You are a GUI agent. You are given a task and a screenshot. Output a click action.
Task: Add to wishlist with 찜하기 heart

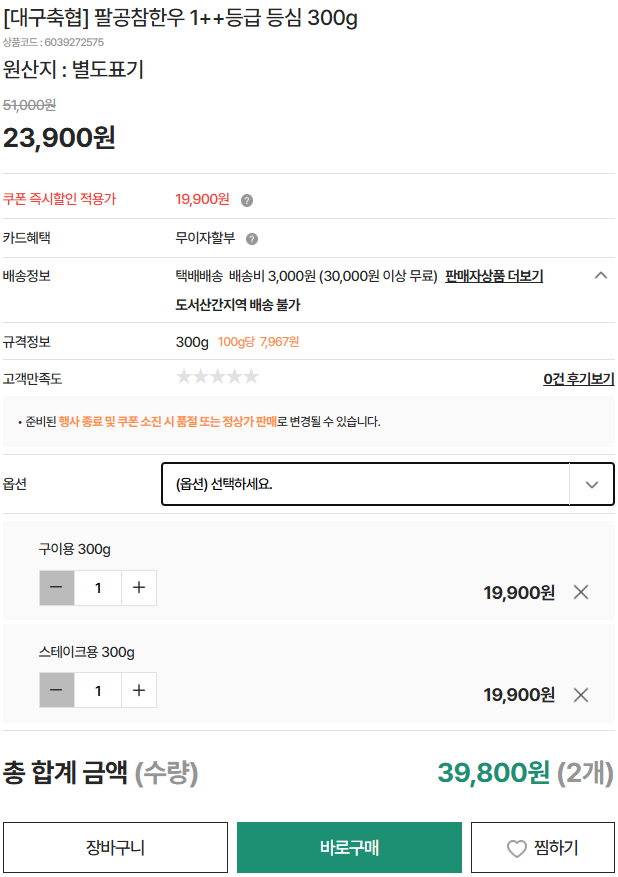[543, 848]
